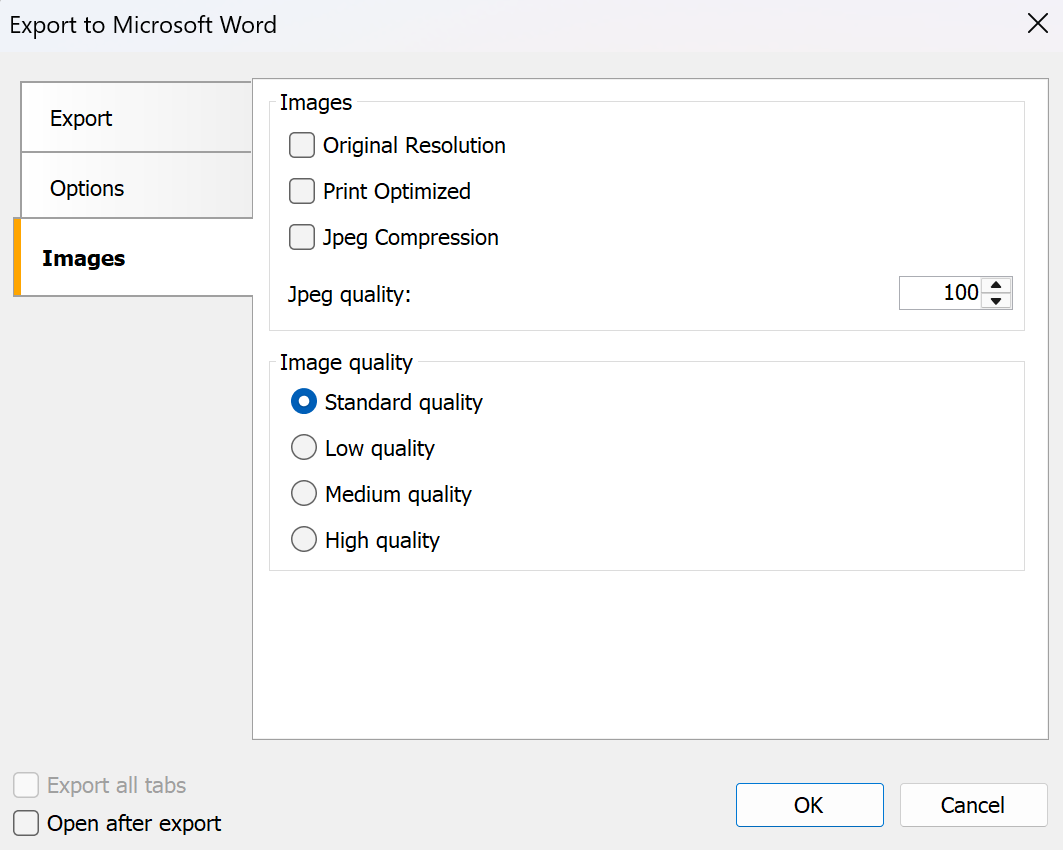Viewport: 1063px width, 850px height.
Task: Pick the Medium quality option
Action: 304,494
